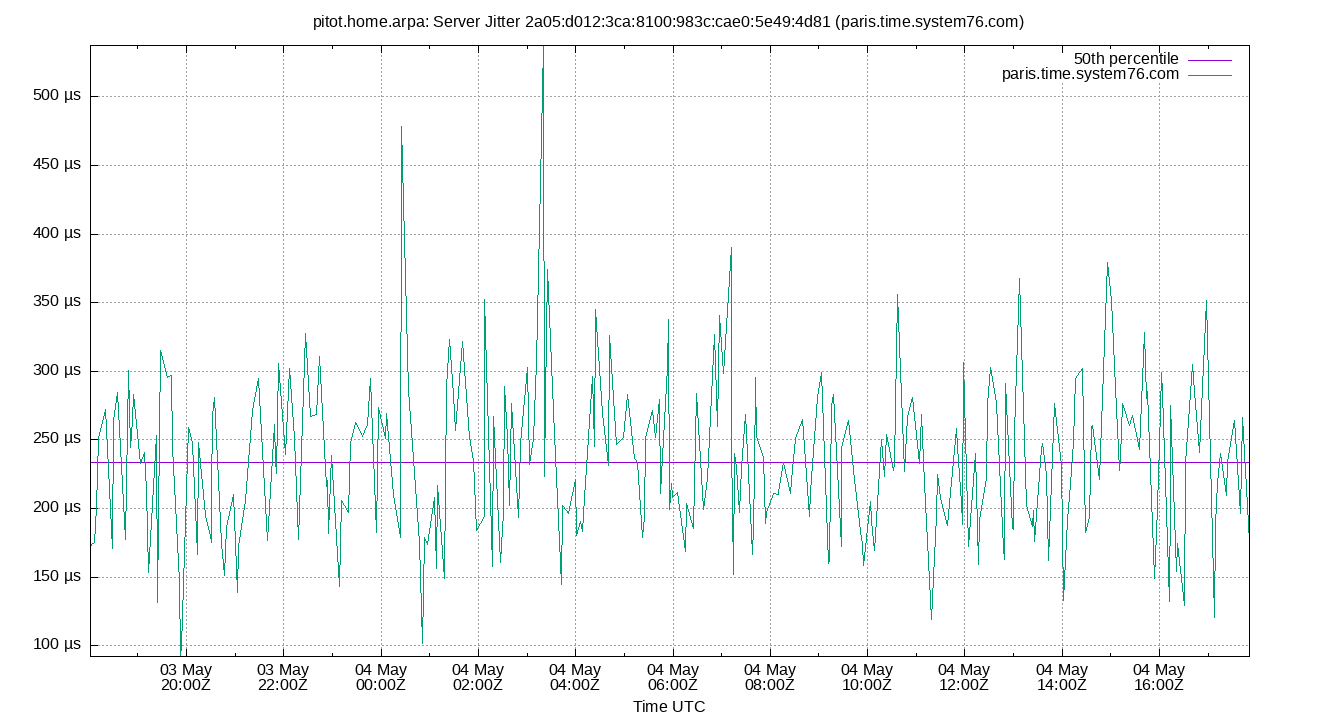Click the 'Time UTC' axis title
The width and height of the screenshot is (1340, 720).
pos(669,707)
